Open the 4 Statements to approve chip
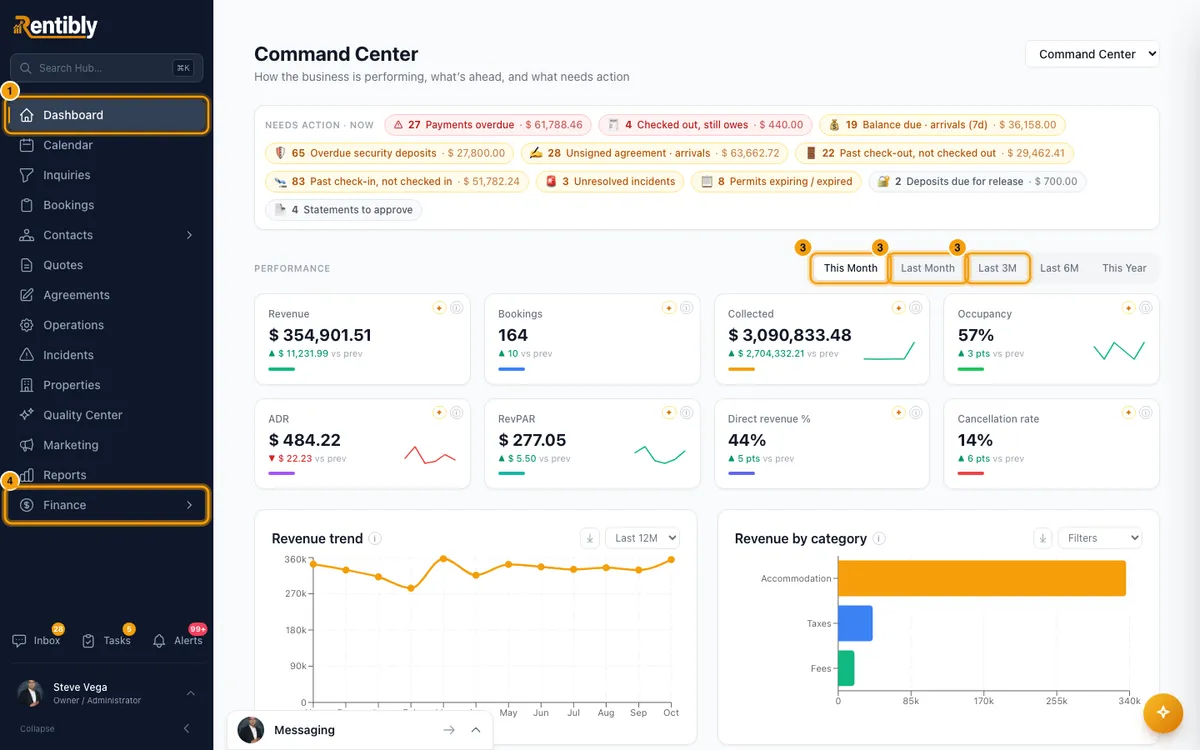 [343, 210]
